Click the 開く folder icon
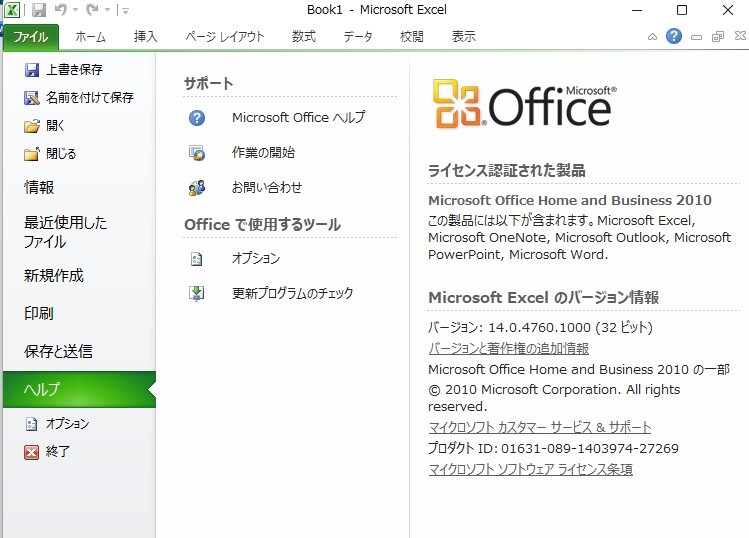 point(32,126)
